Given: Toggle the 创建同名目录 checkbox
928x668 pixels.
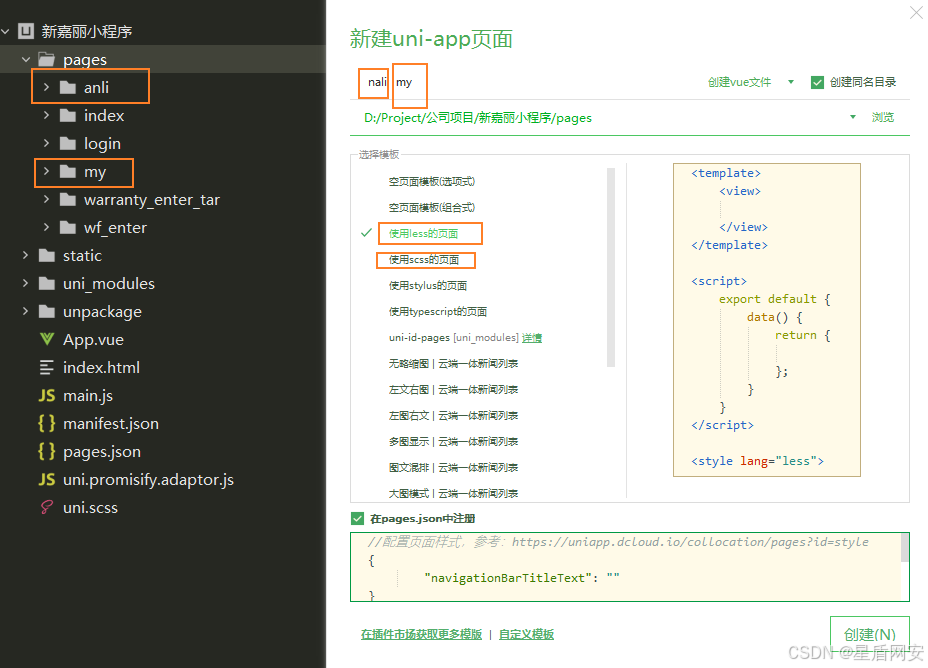Looking at the screenshot, I should point(817,82).
